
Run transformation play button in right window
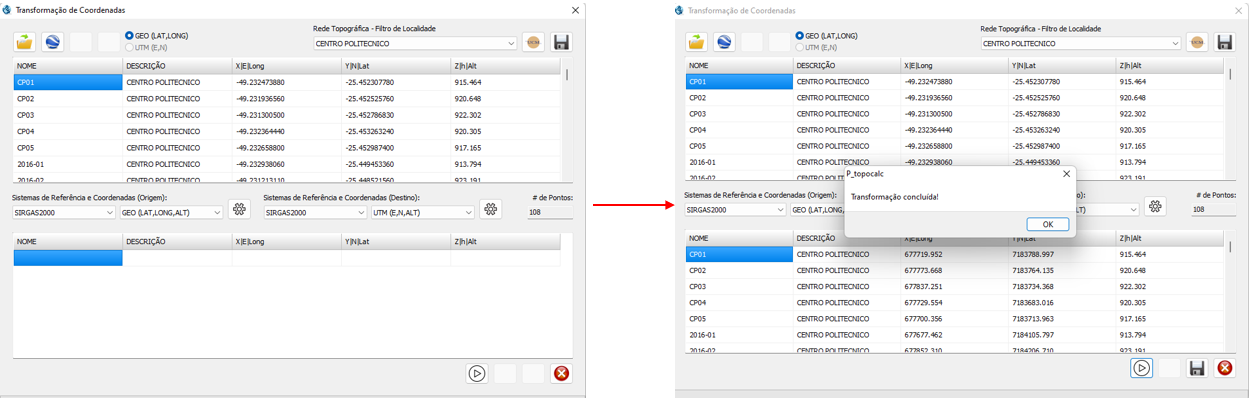click(x=1141, y=368)
